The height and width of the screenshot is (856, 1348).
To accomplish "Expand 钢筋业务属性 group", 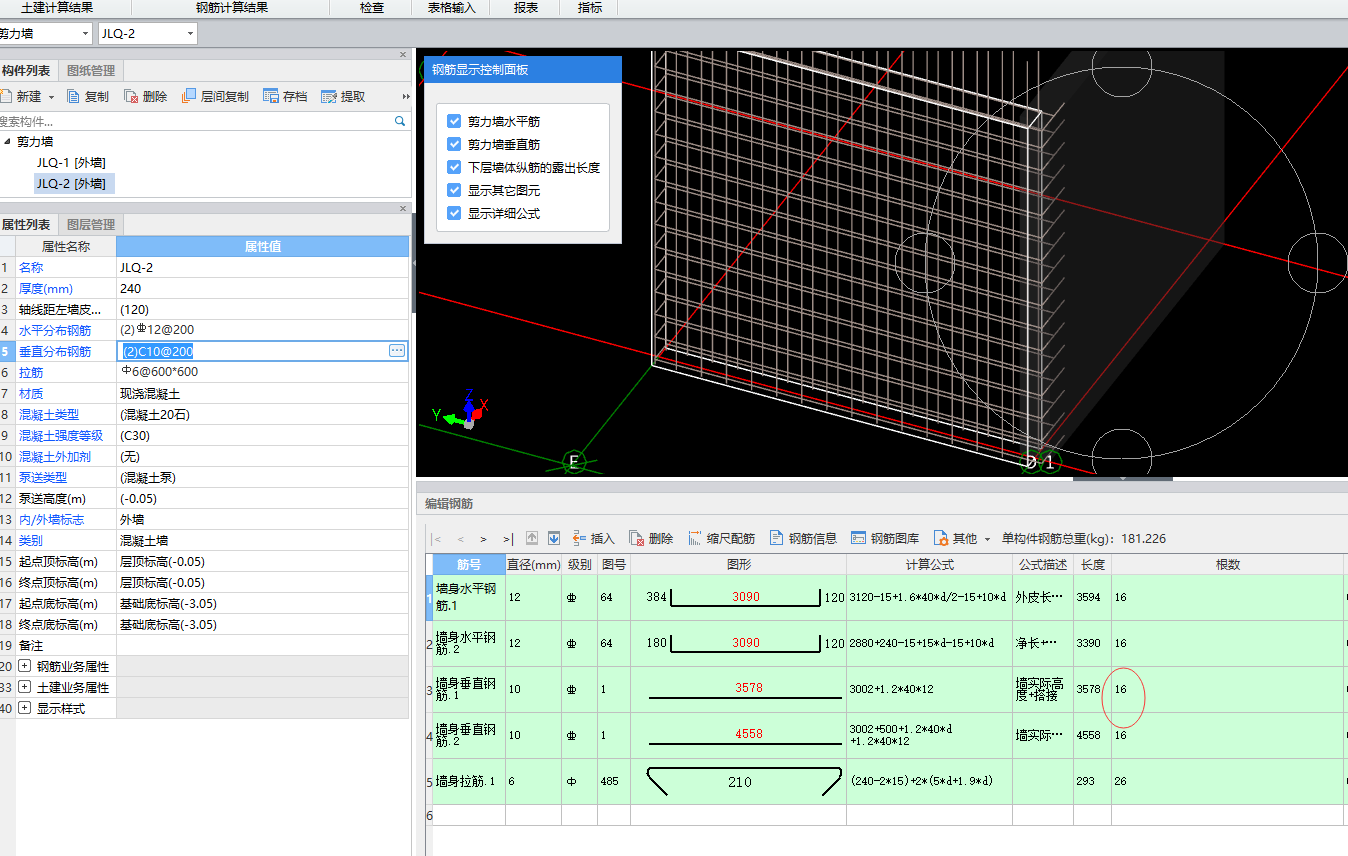I will click(x=25, y=666).
